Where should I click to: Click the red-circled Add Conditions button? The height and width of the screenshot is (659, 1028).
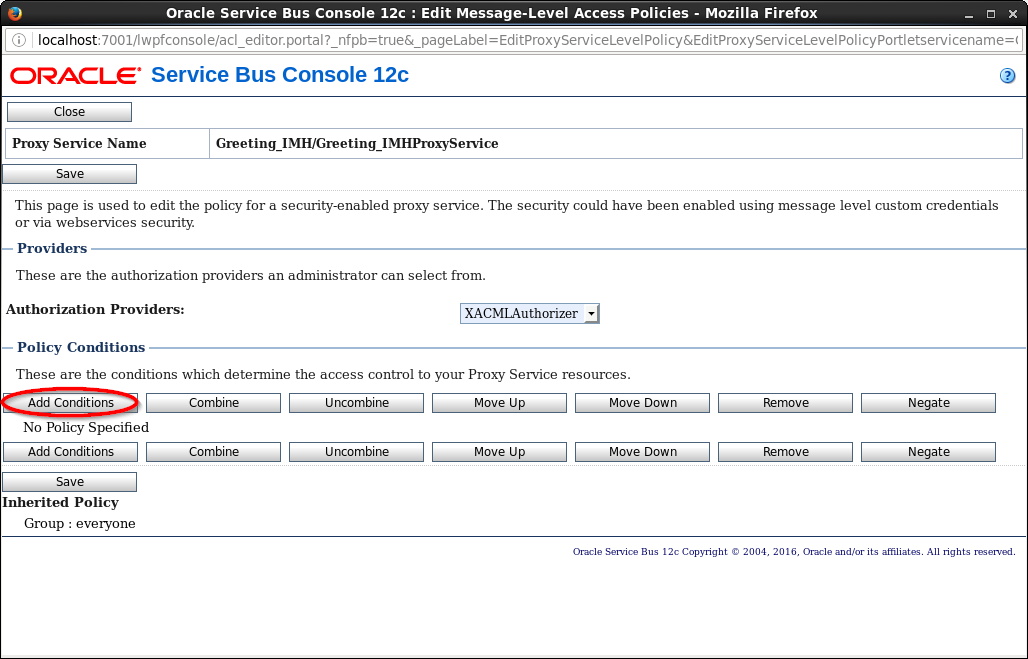(x=71, y=403)
